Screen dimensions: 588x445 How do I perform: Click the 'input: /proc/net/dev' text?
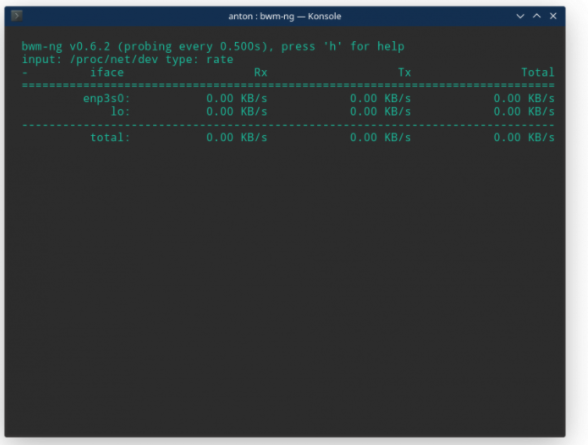(90, 59)
